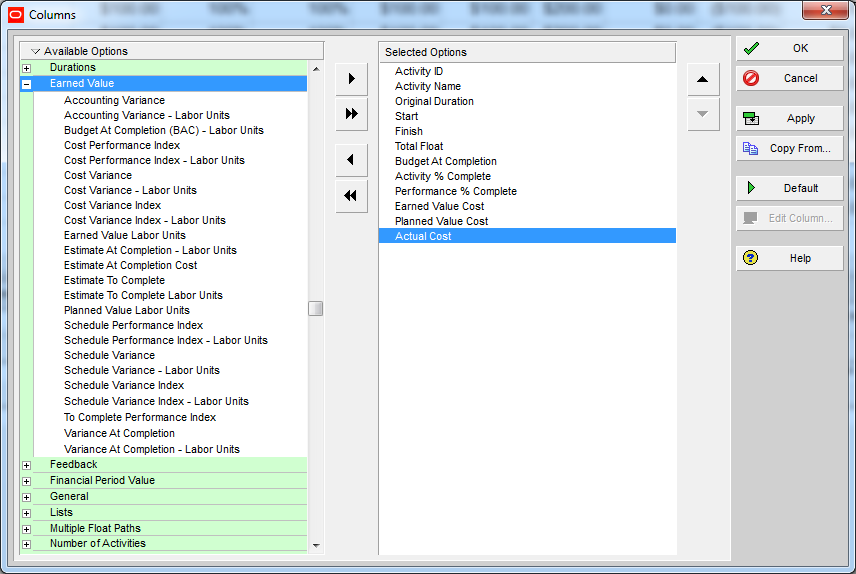The image size is (856, 574).
Task: Expand the Multiple Float Paths group
Action: click(27, 529)
